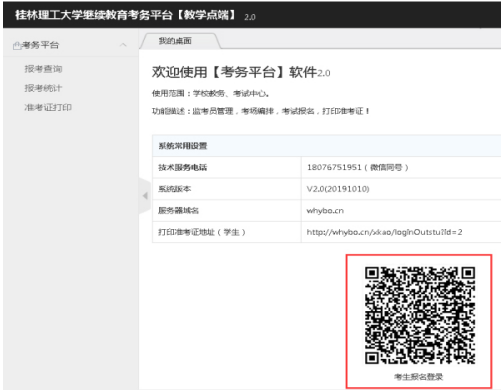This screenshot has height=392, width=501.
Task: Select the 技术服务电话 label cell
Action: 227,167
